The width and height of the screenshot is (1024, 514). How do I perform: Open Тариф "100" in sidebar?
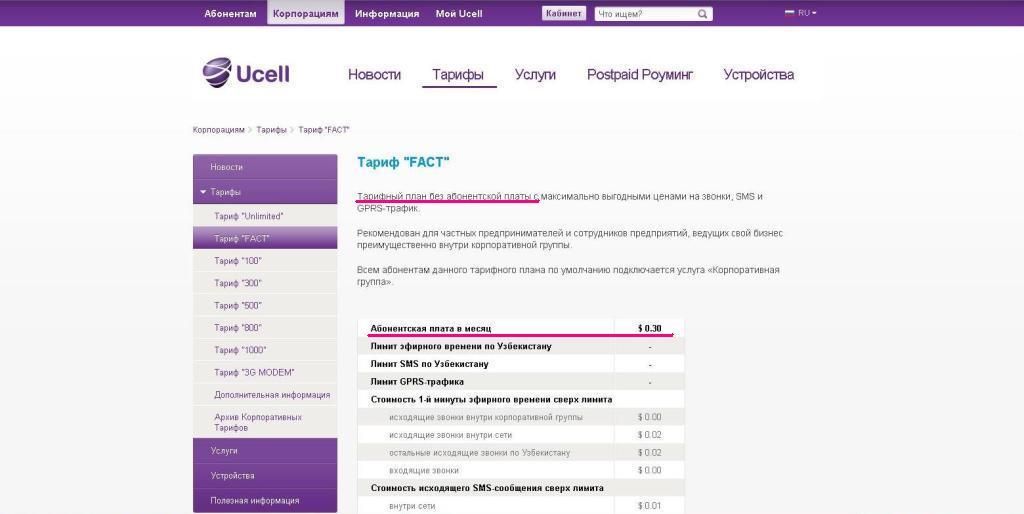click(x=265, y=261)
